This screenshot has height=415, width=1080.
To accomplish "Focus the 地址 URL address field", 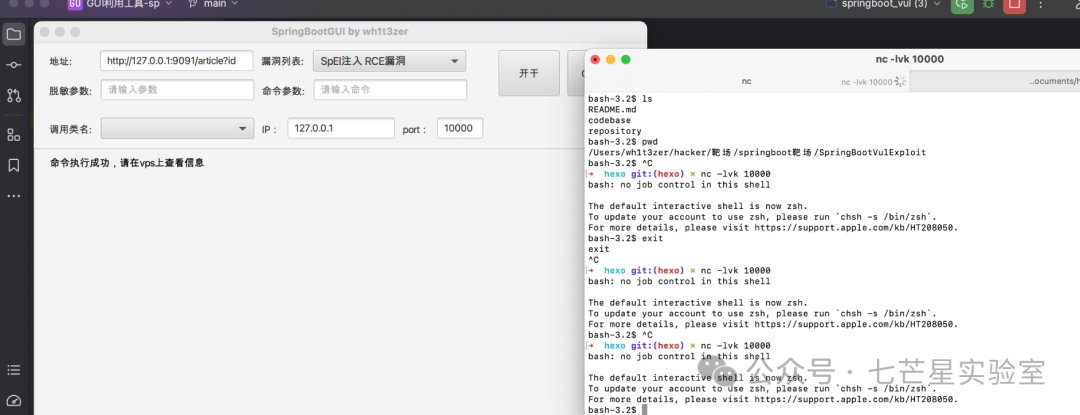I will 177,61.
